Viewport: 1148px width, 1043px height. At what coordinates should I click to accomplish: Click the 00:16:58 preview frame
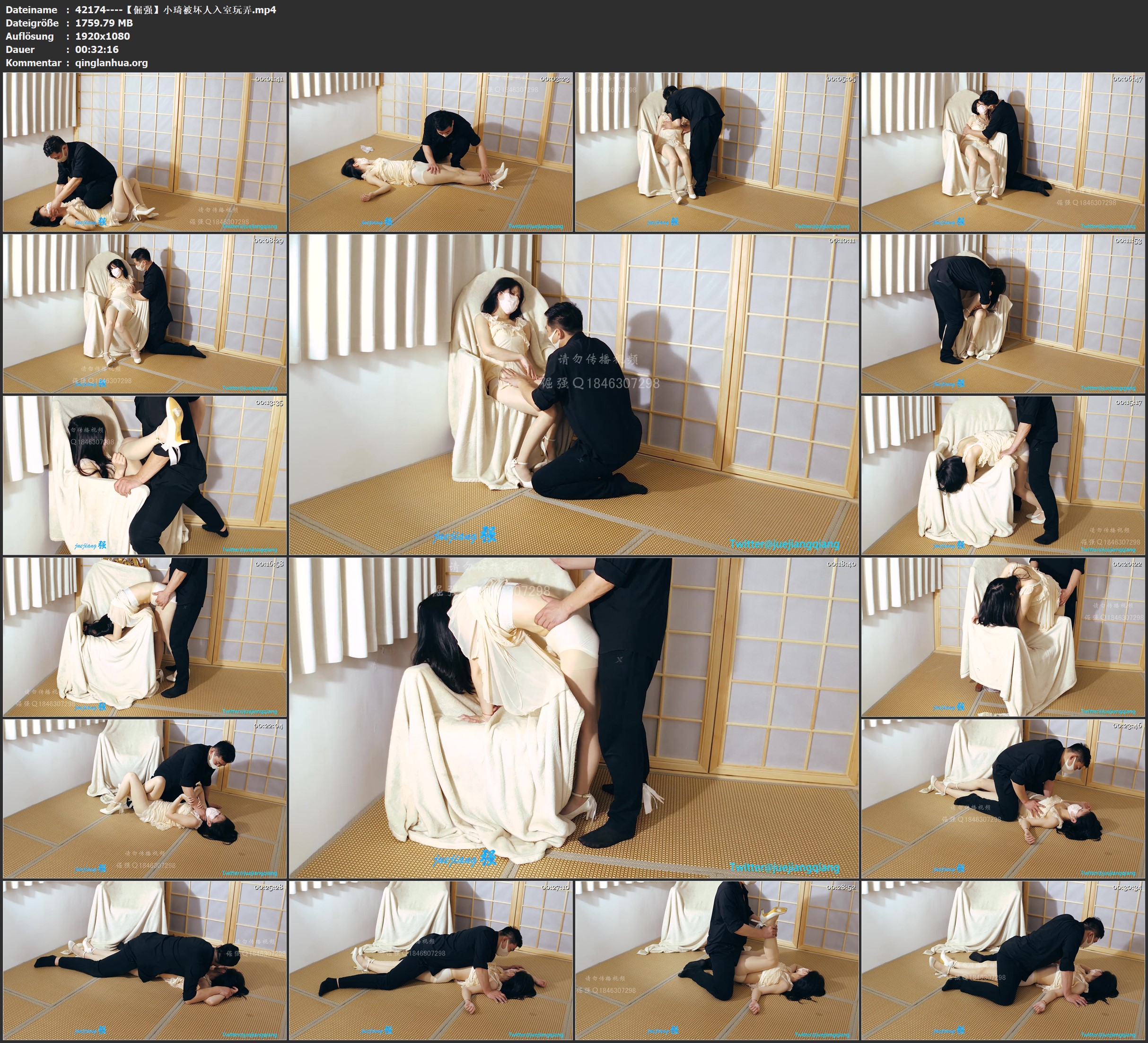145,637
